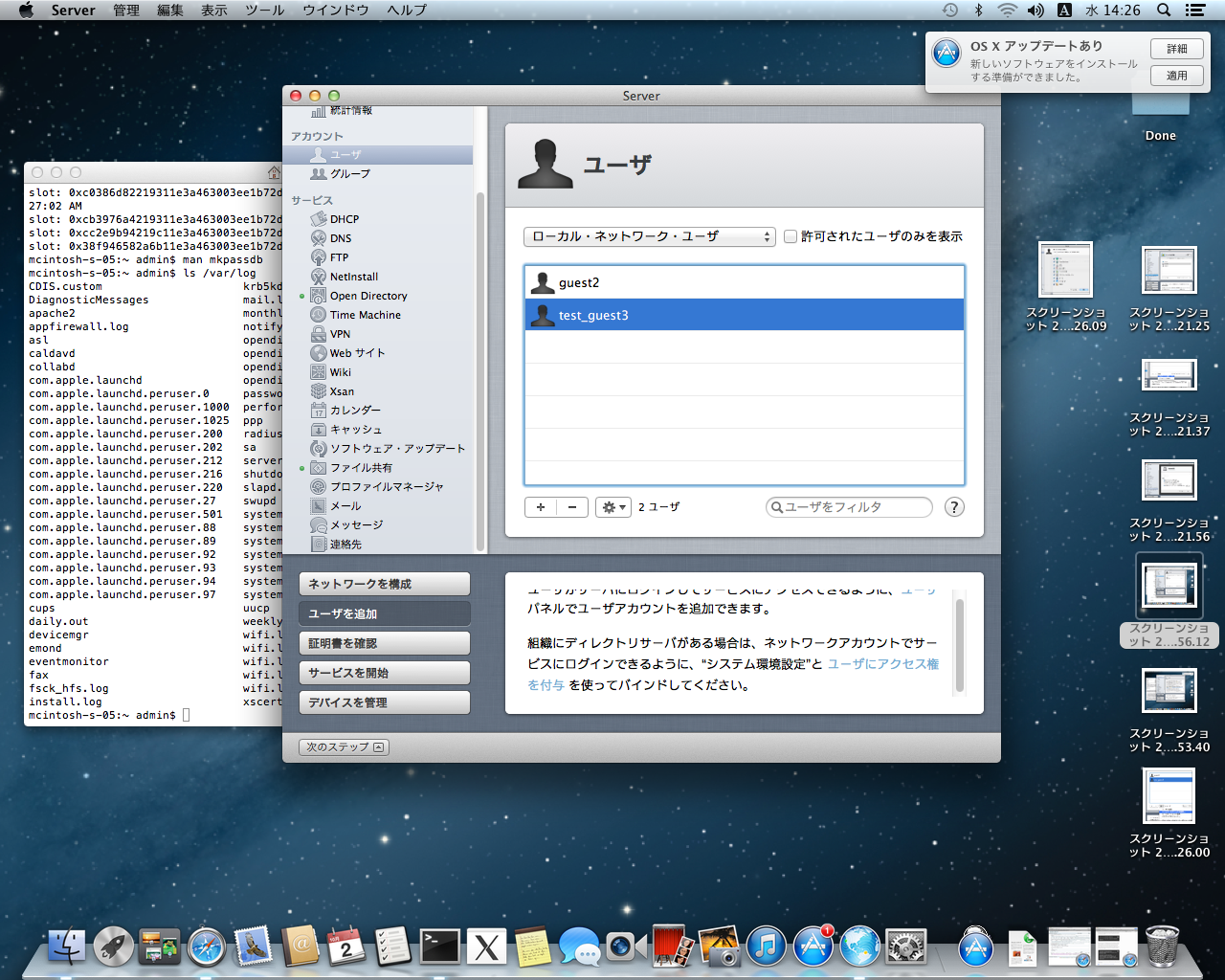
Task: Click the ユーザを追加 button
Action: click(385, 613)
